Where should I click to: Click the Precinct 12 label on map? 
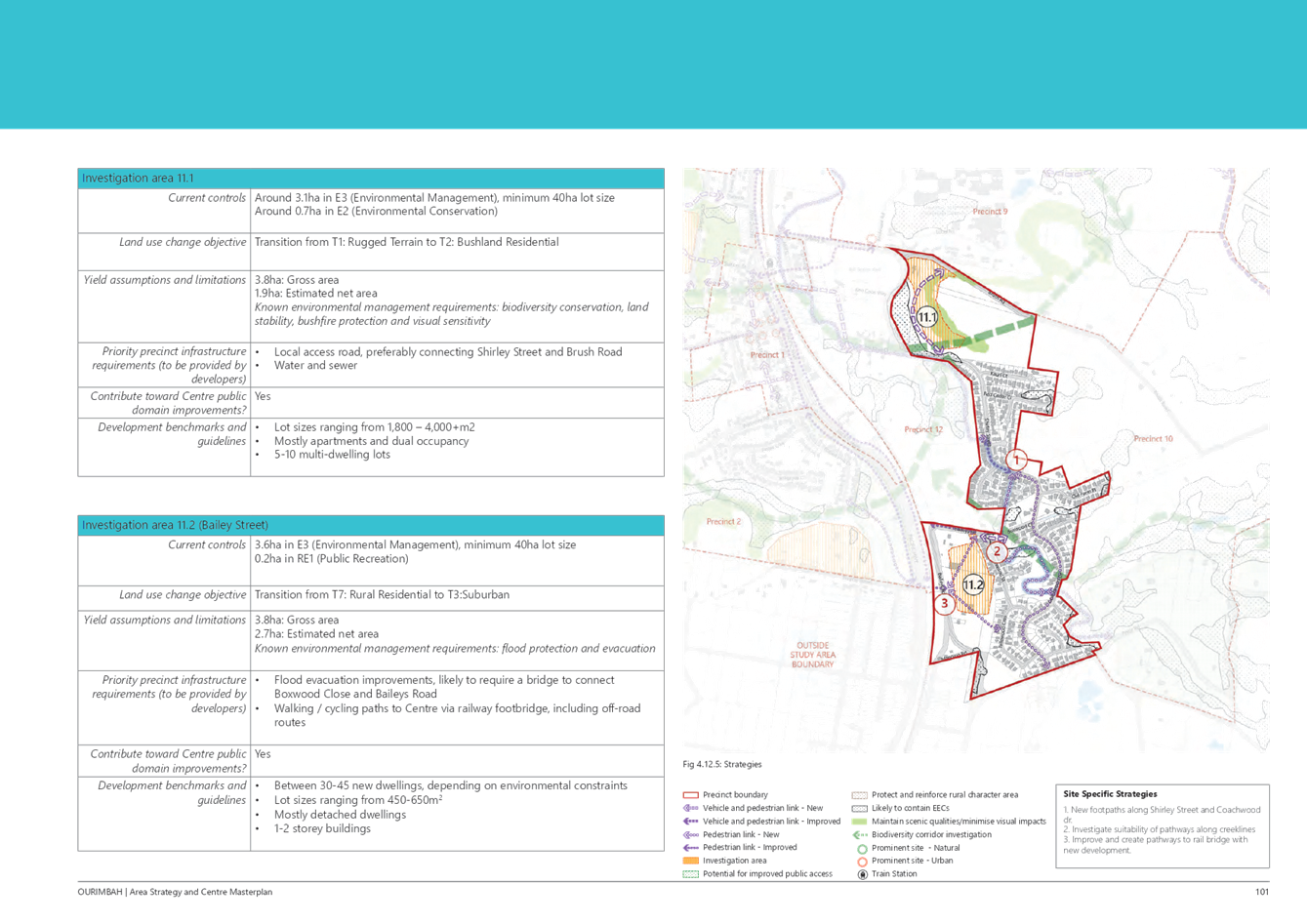(923, 429)
